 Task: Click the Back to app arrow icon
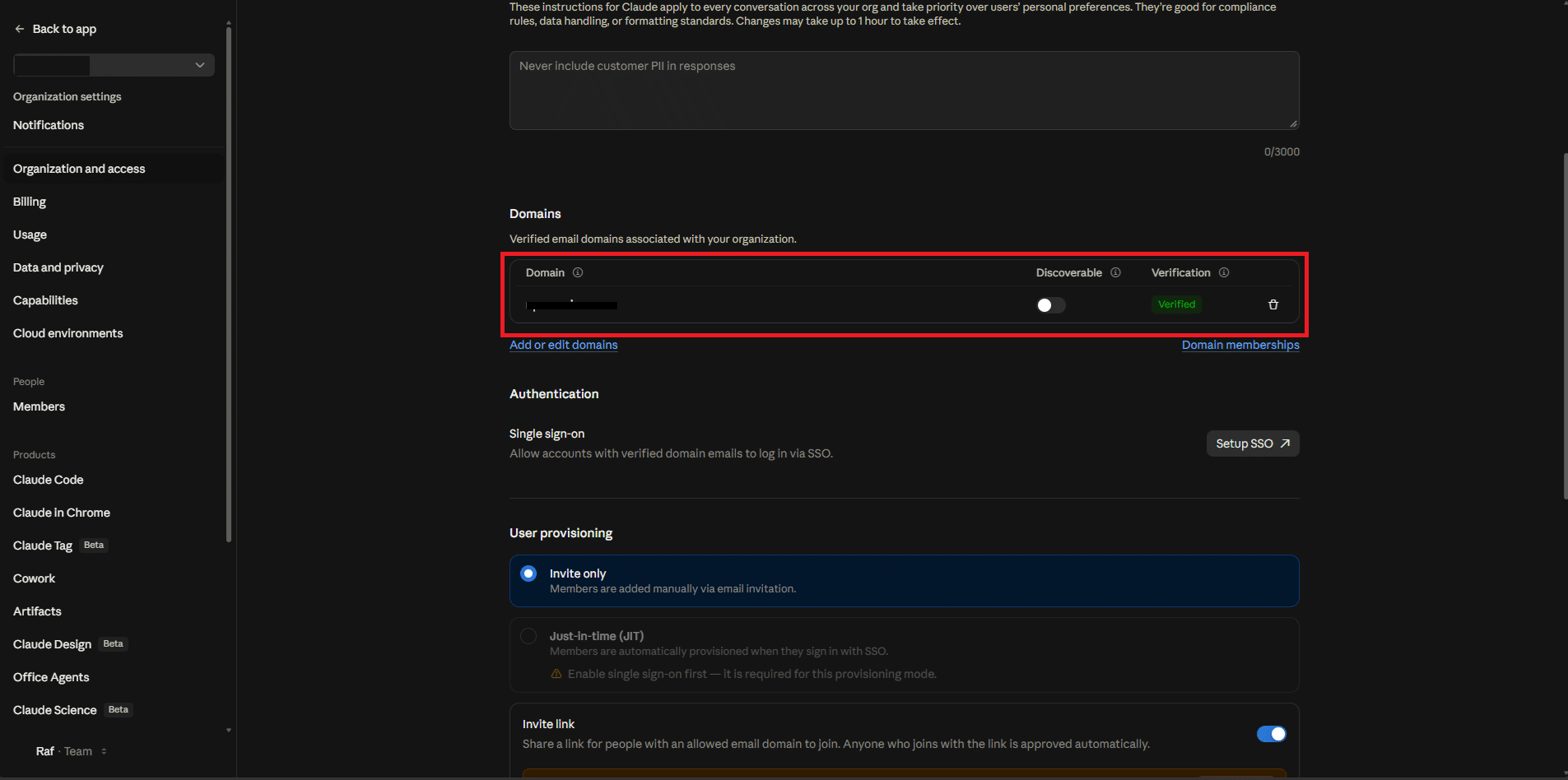click(20, 29)
